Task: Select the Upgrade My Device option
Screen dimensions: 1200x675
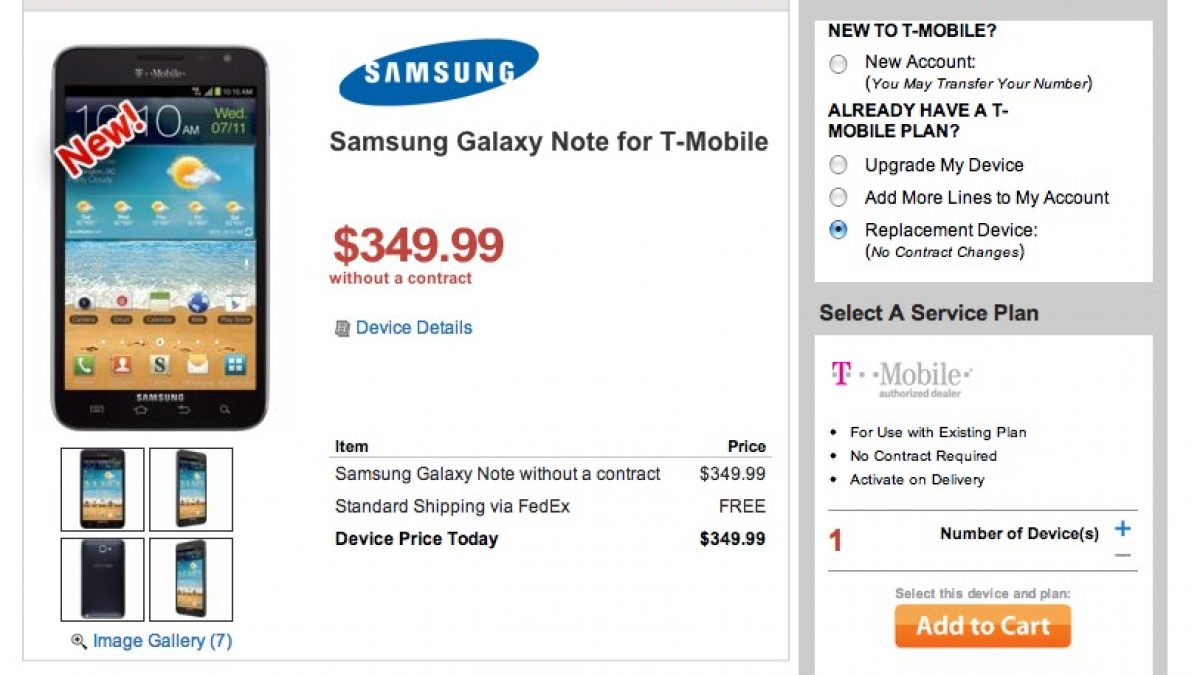Action: 839,165
